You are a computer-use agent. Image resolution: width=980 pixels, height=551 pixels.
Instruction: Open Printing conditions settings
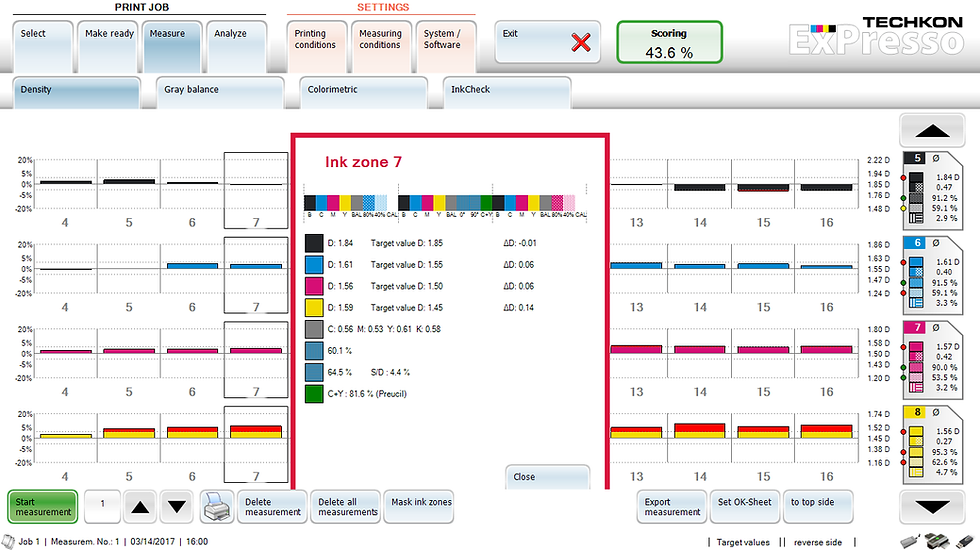[317, 47]
